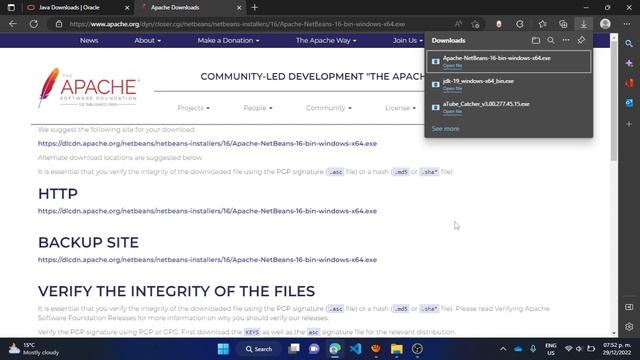This screenshot has height=360, width=640.
Task: Open Edge Settings and more menu
Action: 627,24
